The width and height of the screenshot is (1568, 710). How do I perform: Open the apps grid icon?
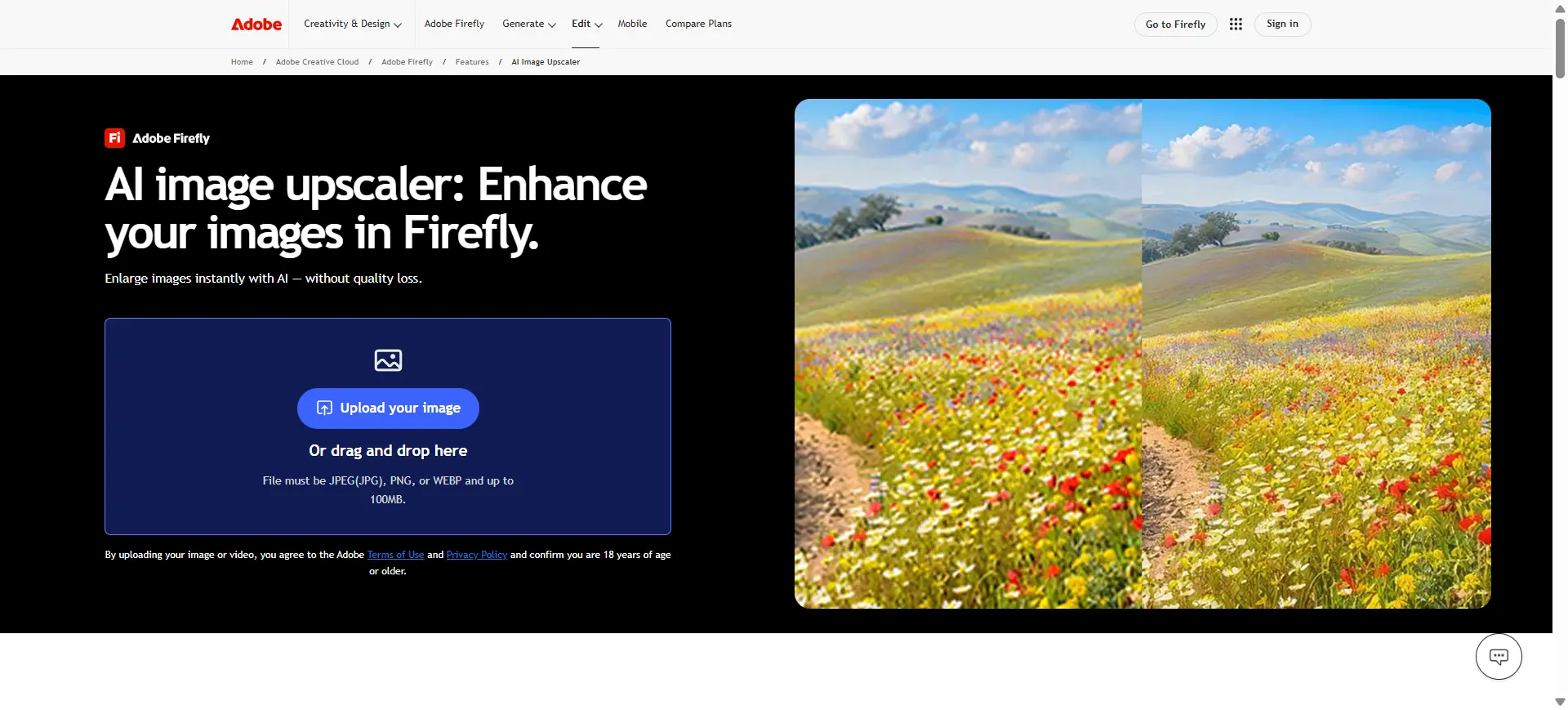1236,25
